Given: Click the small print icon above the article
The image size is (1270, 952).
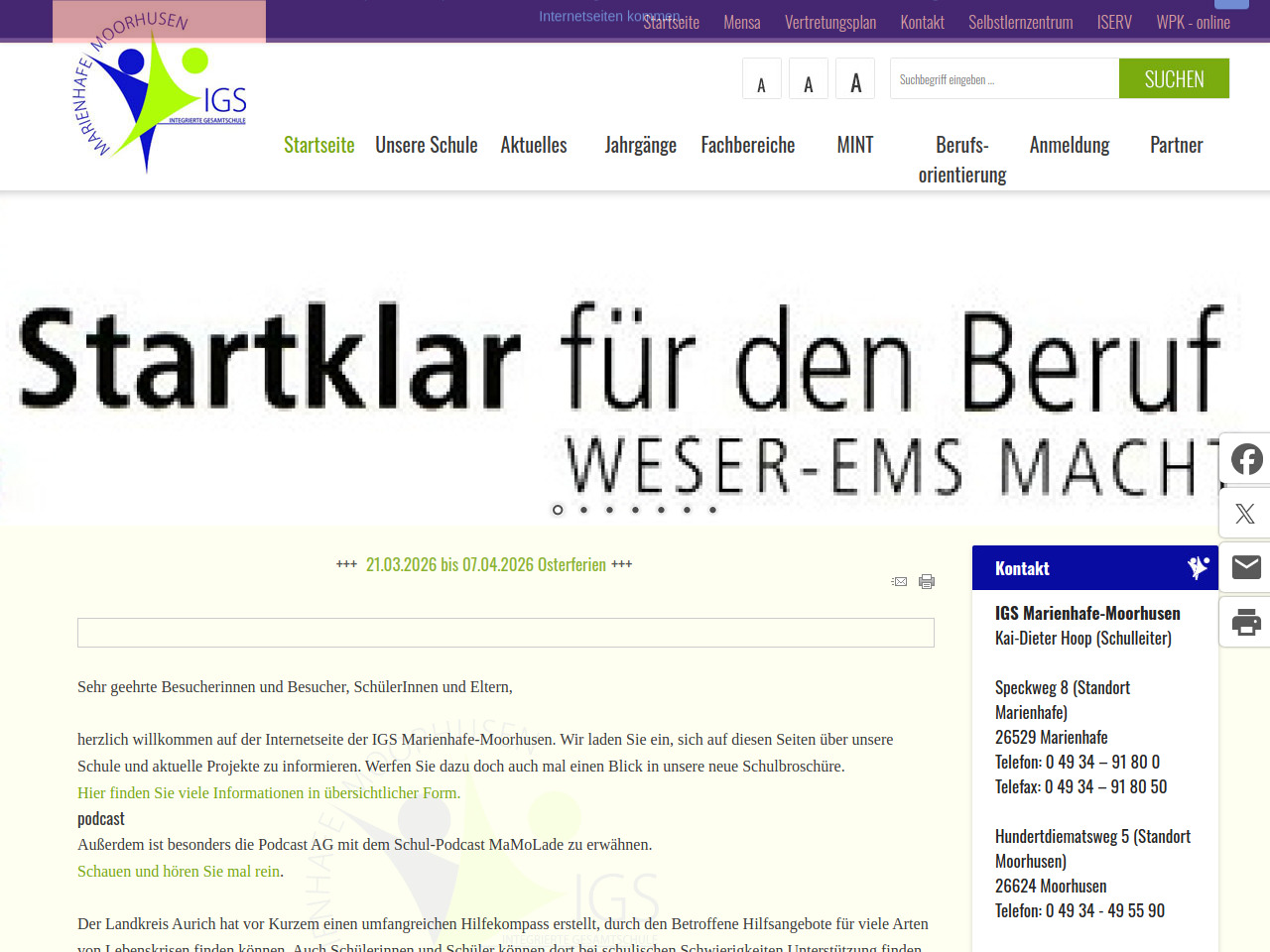Looking at the screenshot, I should (927, 582).
